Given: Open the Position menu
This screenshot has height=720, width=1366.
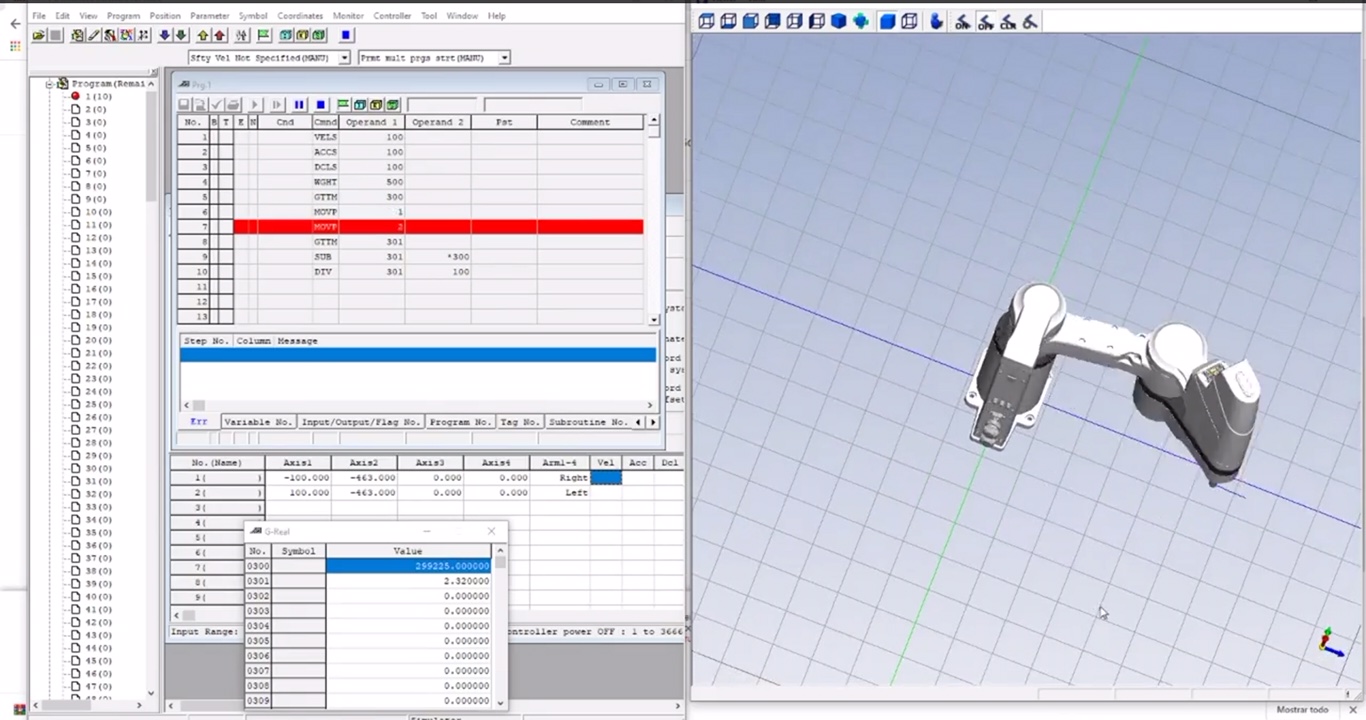Looking at the screenshot, I should click(x=165, y=16).
